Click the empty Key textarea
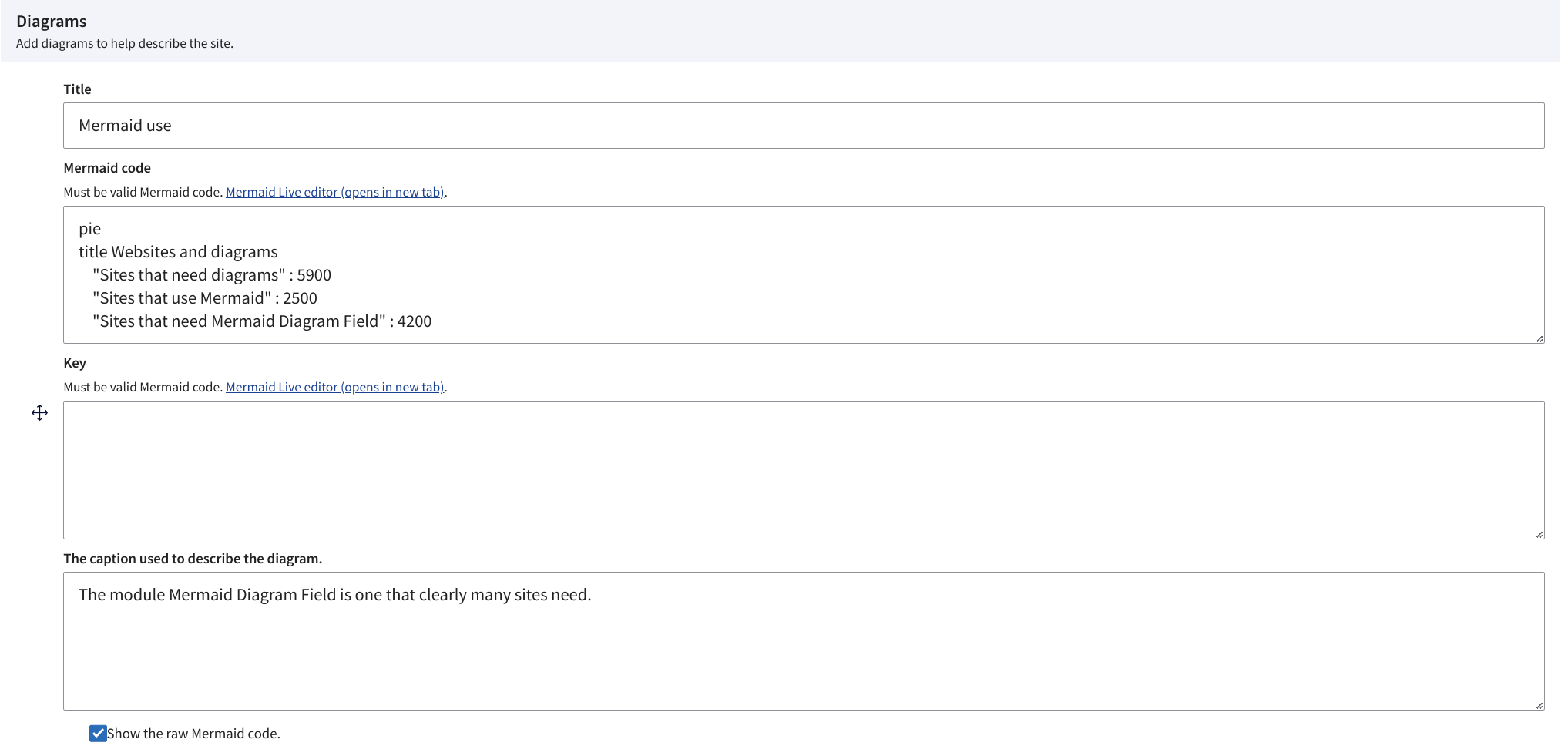Viewport: 1568px width, 756px height. 804,470
